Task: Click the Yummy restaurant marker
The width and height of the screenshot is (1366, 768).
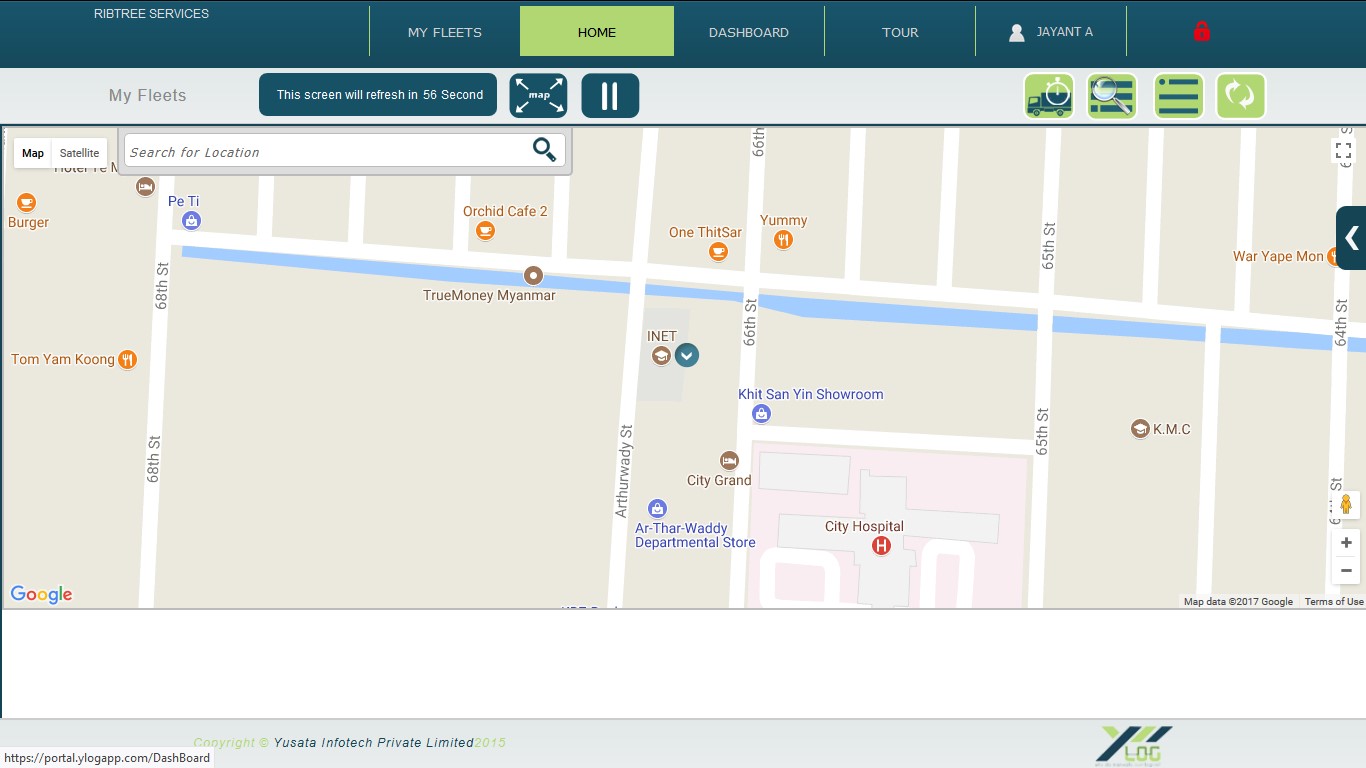Action: (x=783, y=239)
